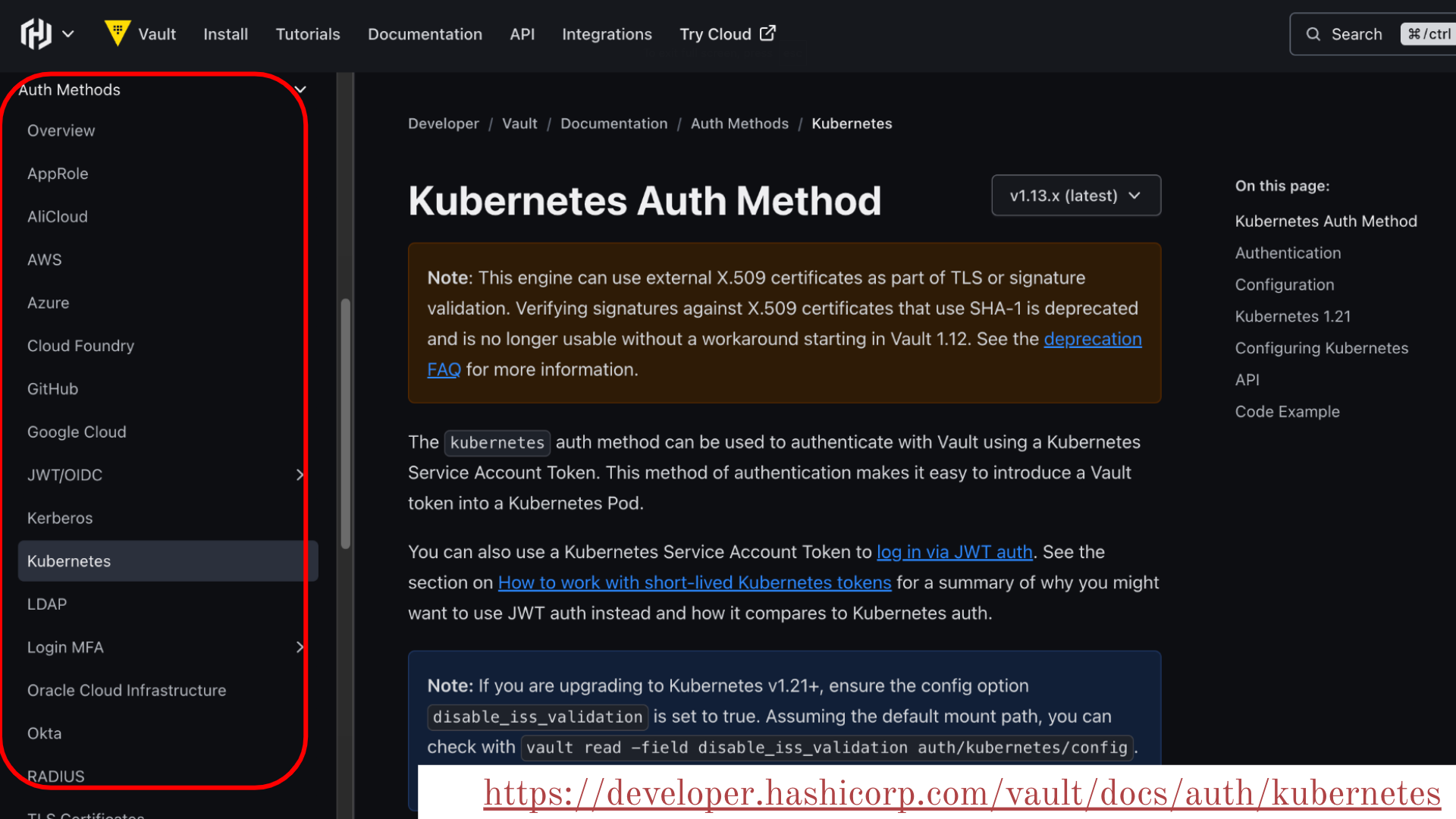Select Google Cloud in the sidebar

pyautogui.click(x=77, y=431)
